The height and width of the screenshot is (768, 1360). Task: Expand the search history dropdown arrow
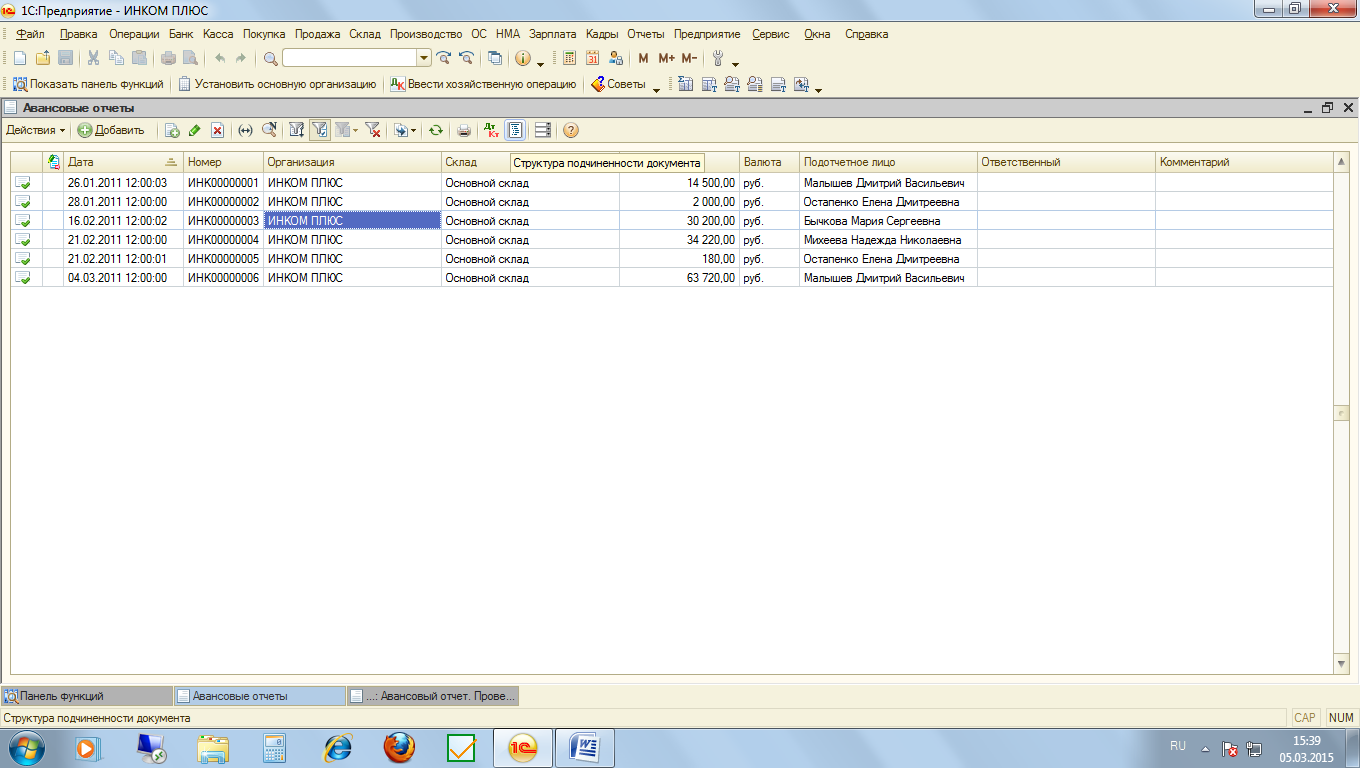pos(424,58)
